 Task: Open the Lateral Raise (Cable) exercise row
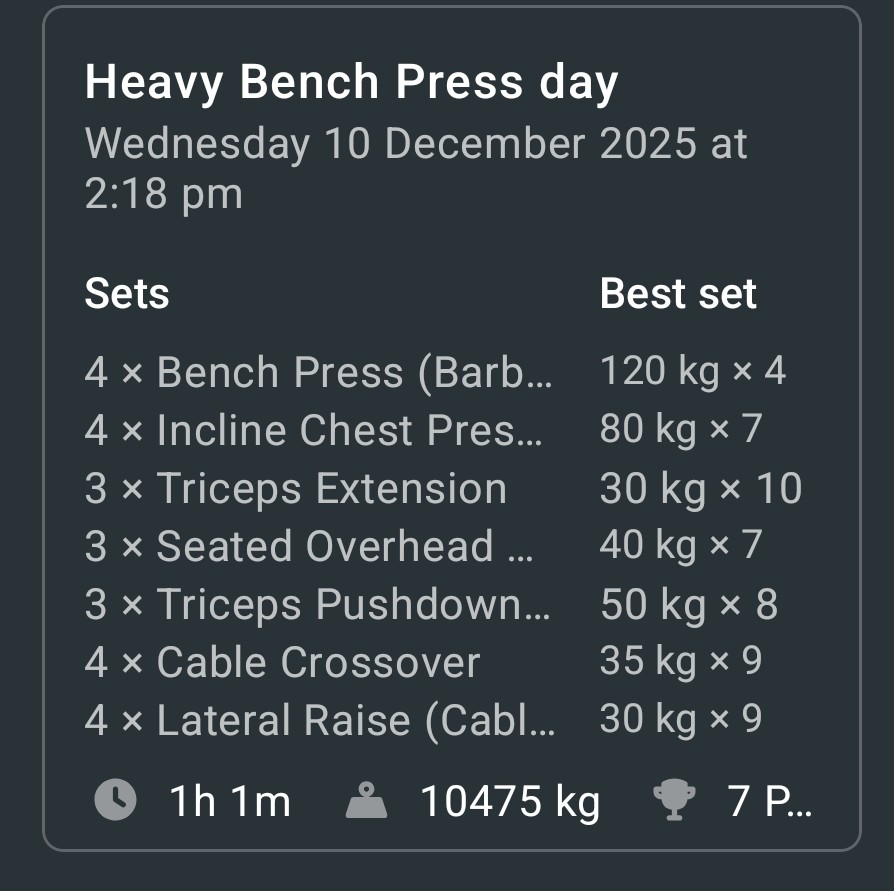tap(318, 720)
